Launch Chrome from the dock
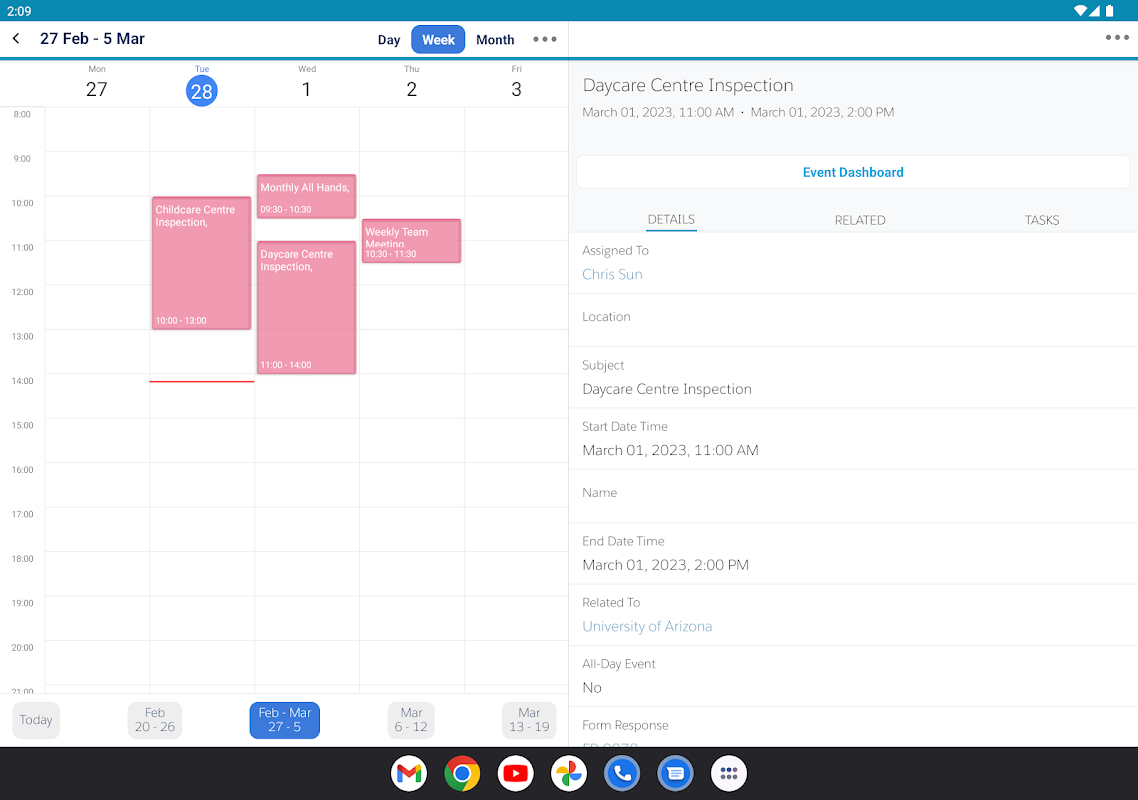Viewport: 1138px width, 800px height. coord(462,773)
